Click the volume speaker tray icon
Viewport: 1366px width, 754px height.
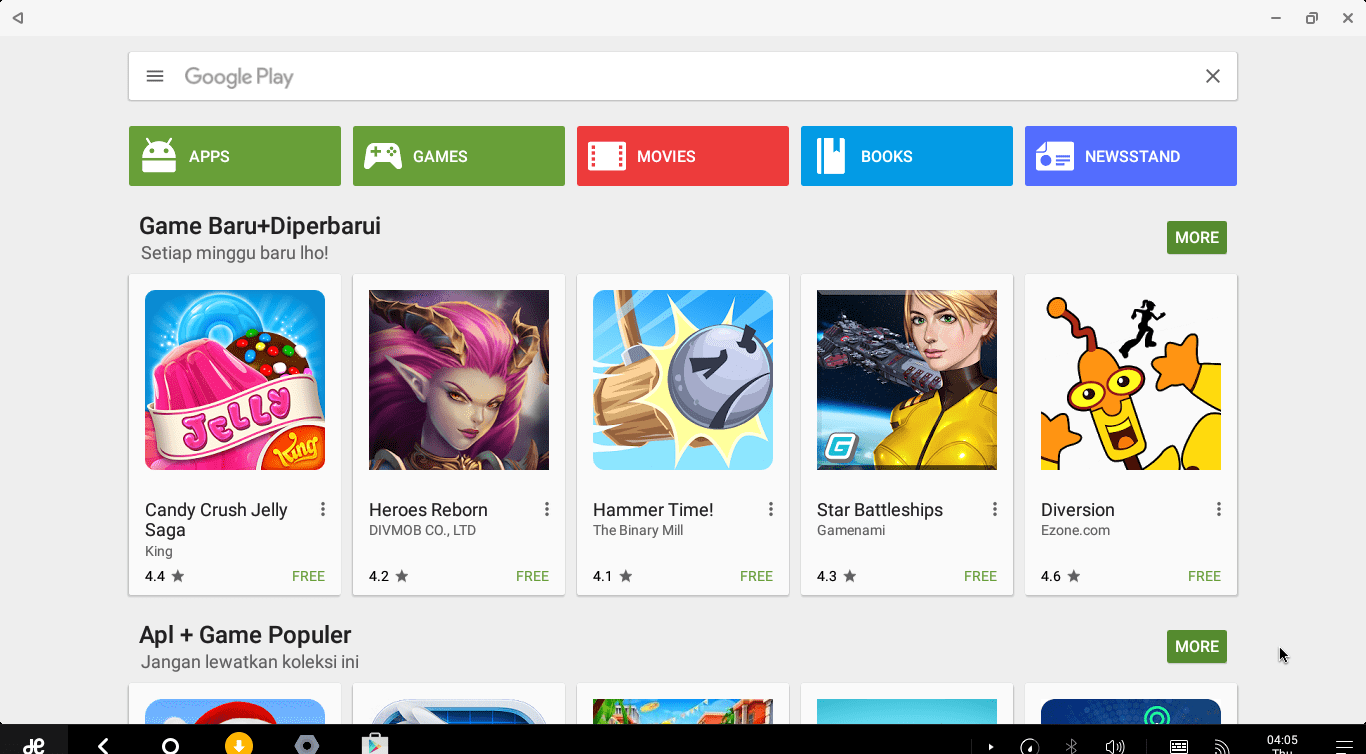(x=1115, y=746)
